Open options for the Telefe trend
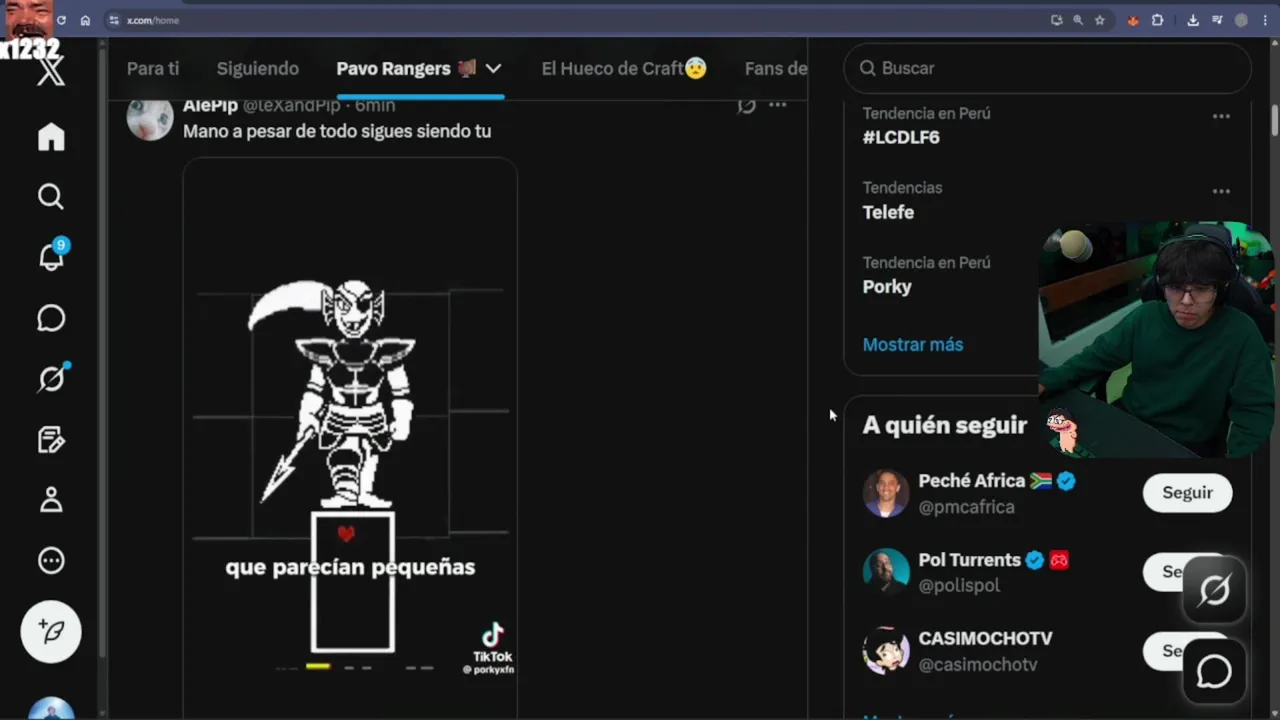1280x720 pixels. 1221,191
